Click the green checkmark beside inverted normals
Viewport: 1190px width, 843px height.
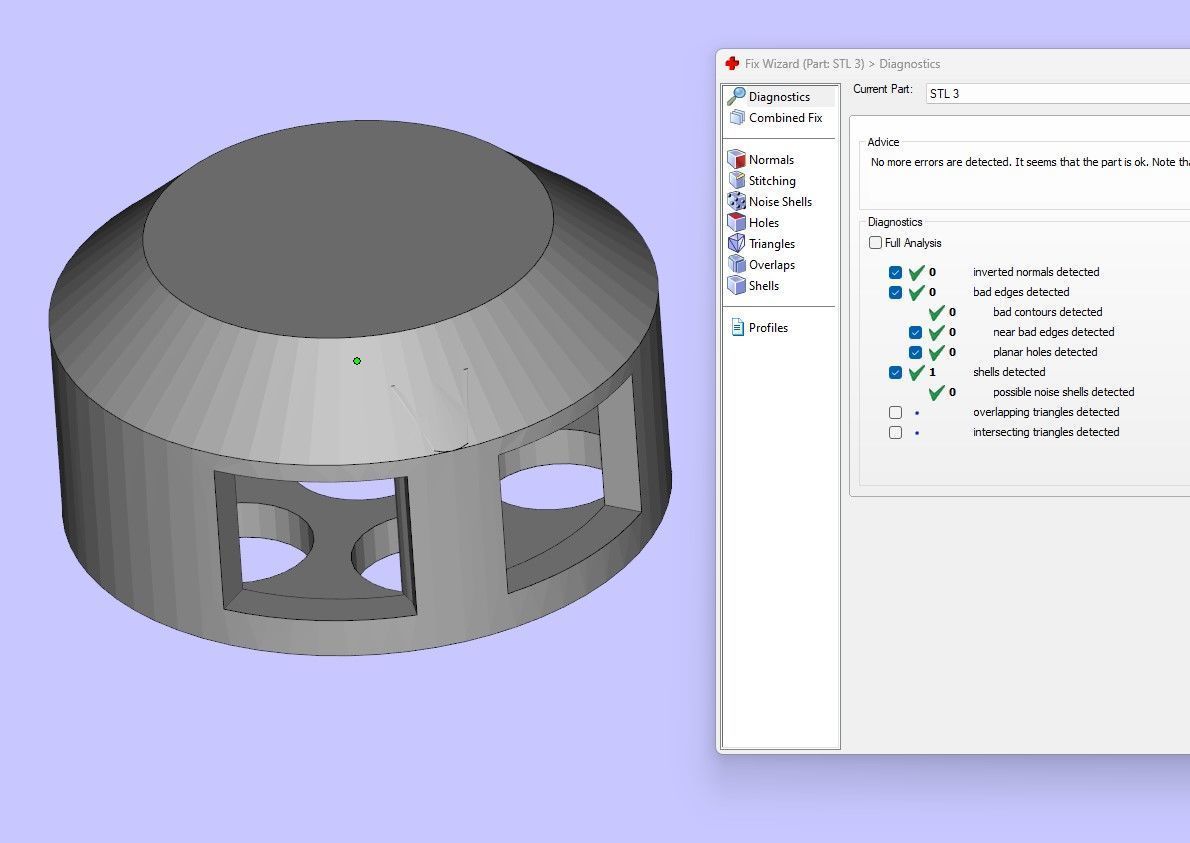pos(917,272)
